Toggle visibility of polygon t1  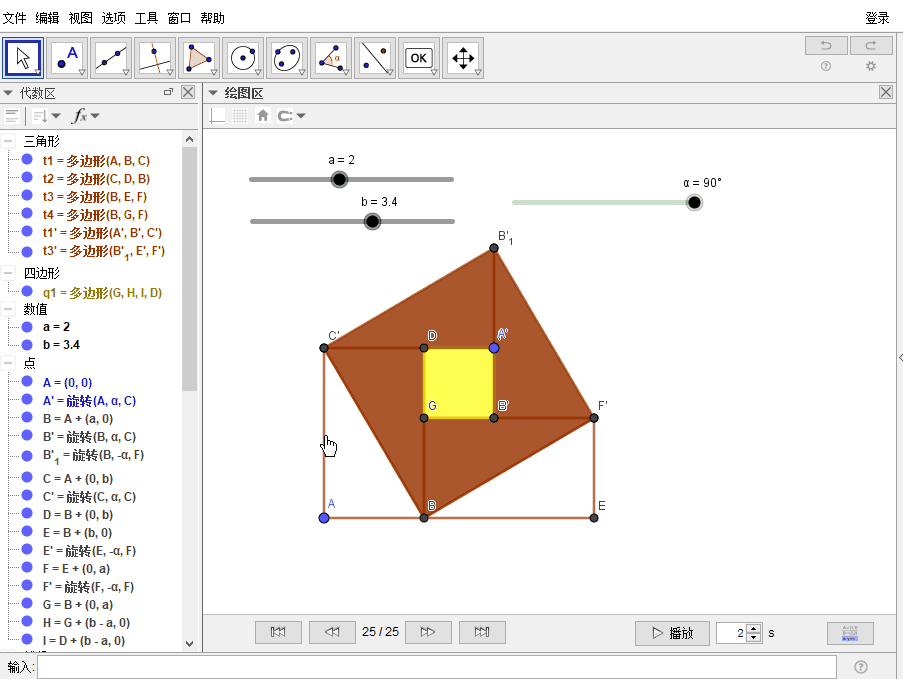pos(27,160)
